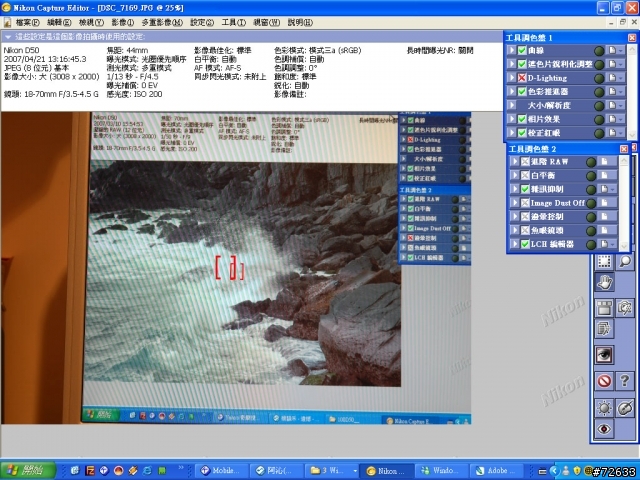Click the camera-with-brush icon in the toolbox
Screen dimensions: 640x480
coord(624,308)
